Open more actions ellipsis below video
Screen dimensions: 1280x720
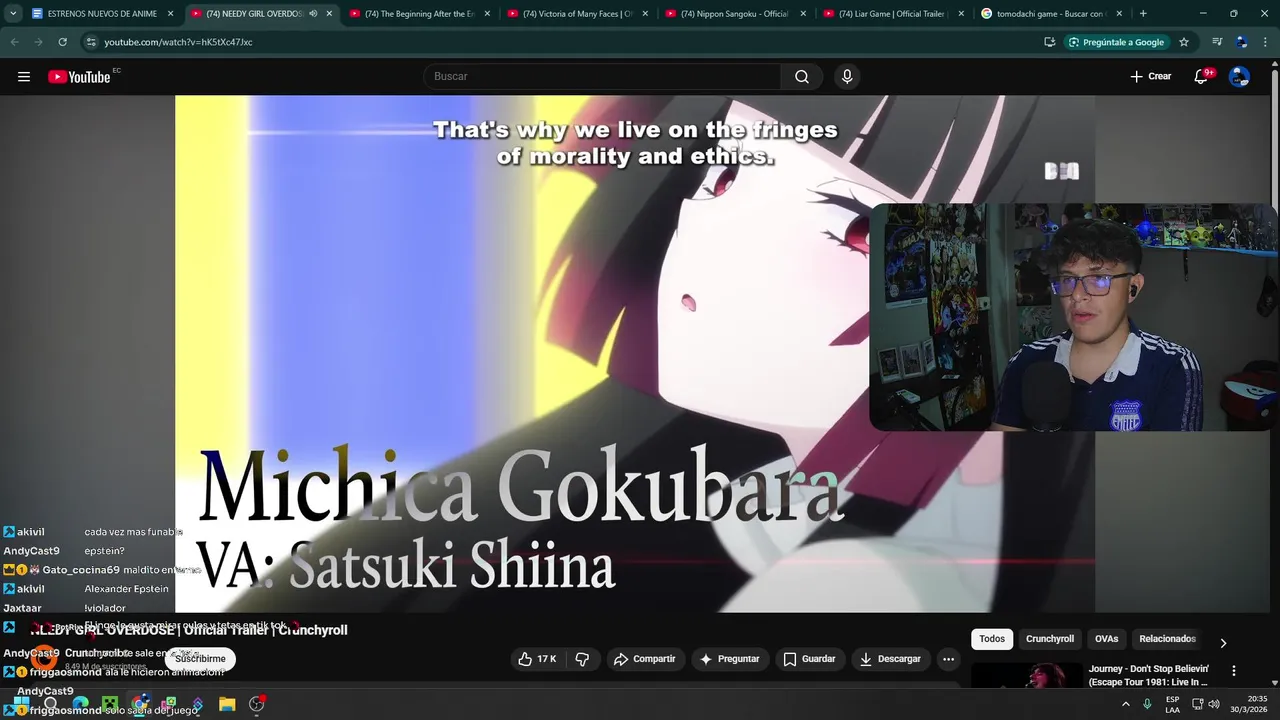point(948,659)
